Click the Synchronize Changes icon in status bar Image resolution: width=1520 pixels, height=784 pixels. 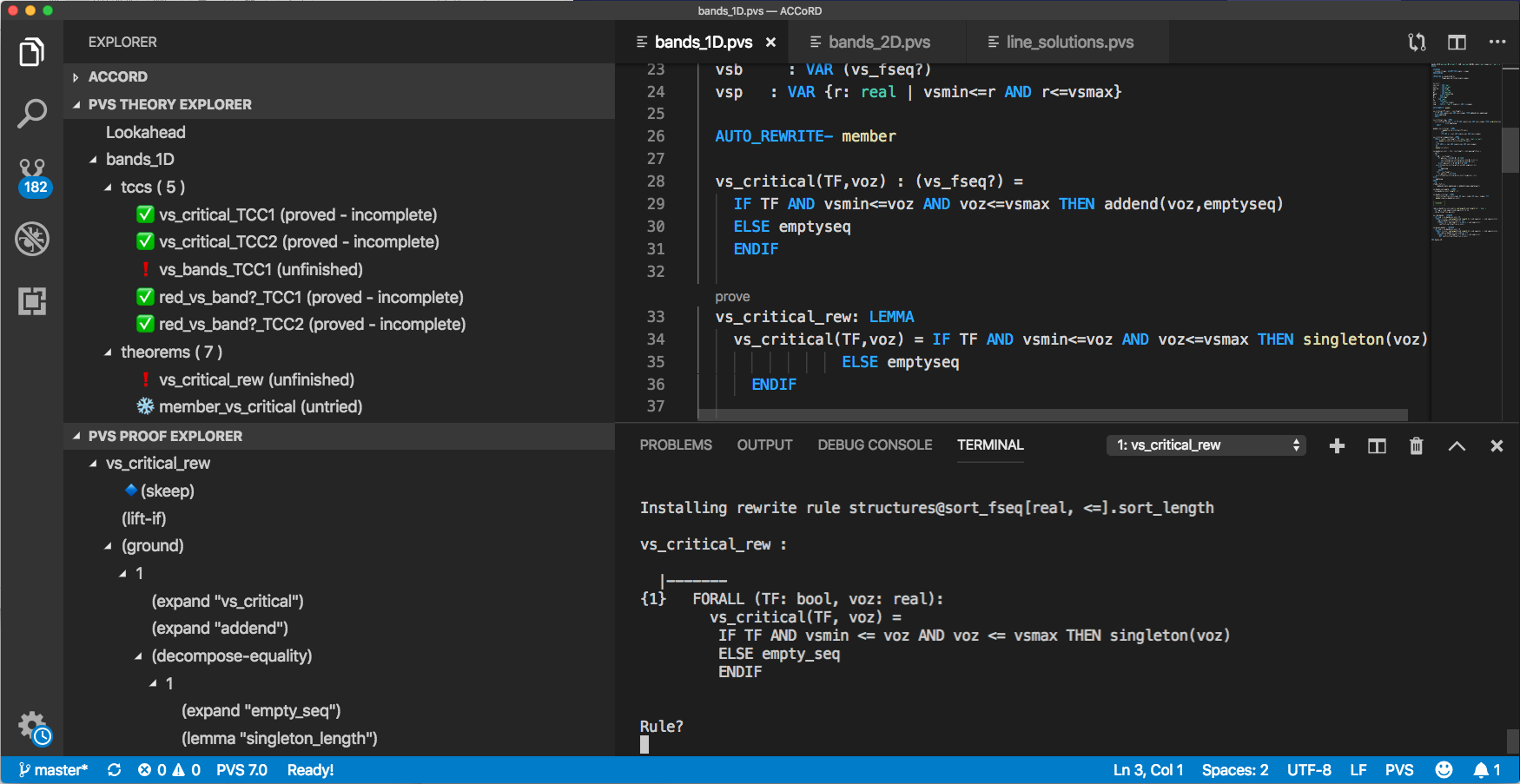coord(114,769)
